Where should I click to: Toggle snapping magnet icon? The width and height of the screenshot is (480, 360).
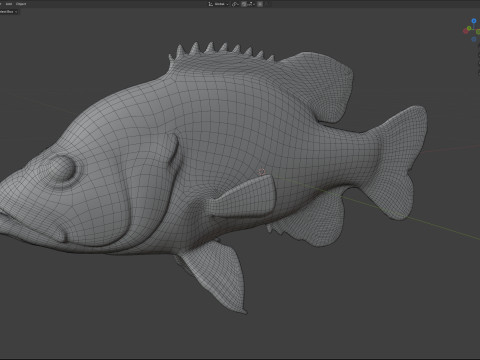coord(244,4)
